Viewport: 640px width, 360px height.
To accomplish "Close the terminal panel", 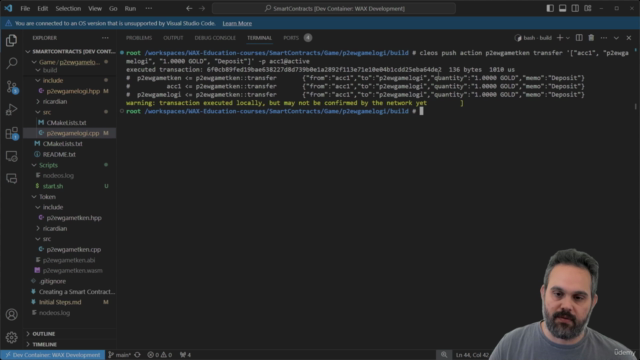I will click(629, 38).
